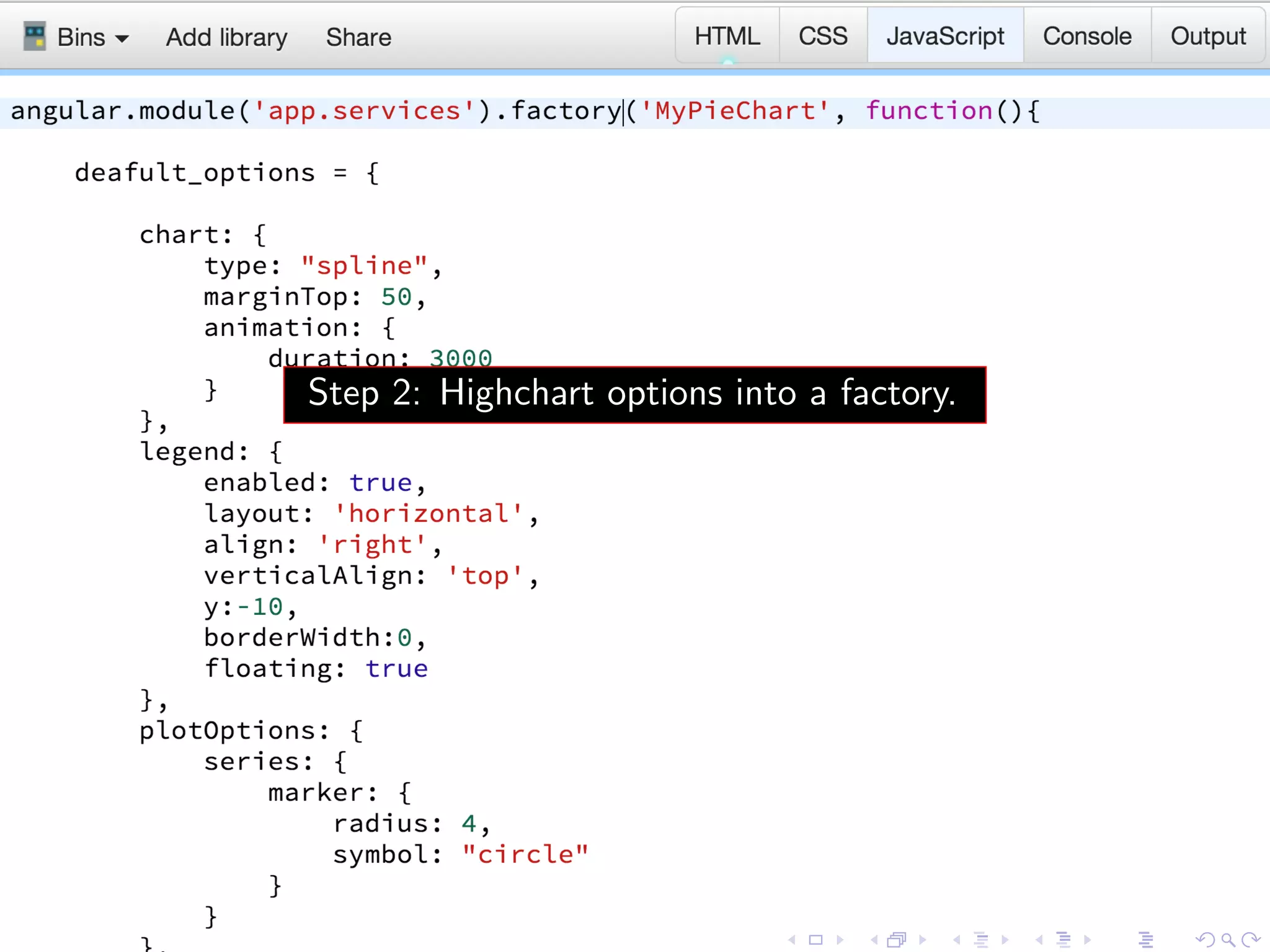Click the series: key
Screen dimensions: 1270x952
click(259, 762)
